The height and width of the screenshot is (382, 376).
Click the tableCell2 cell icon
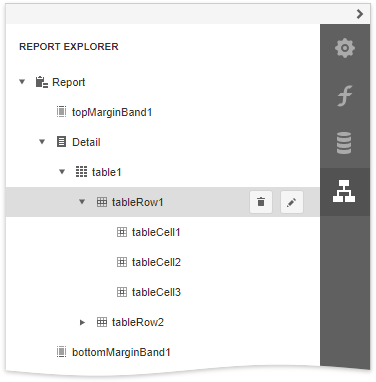[x=122, y=262]
